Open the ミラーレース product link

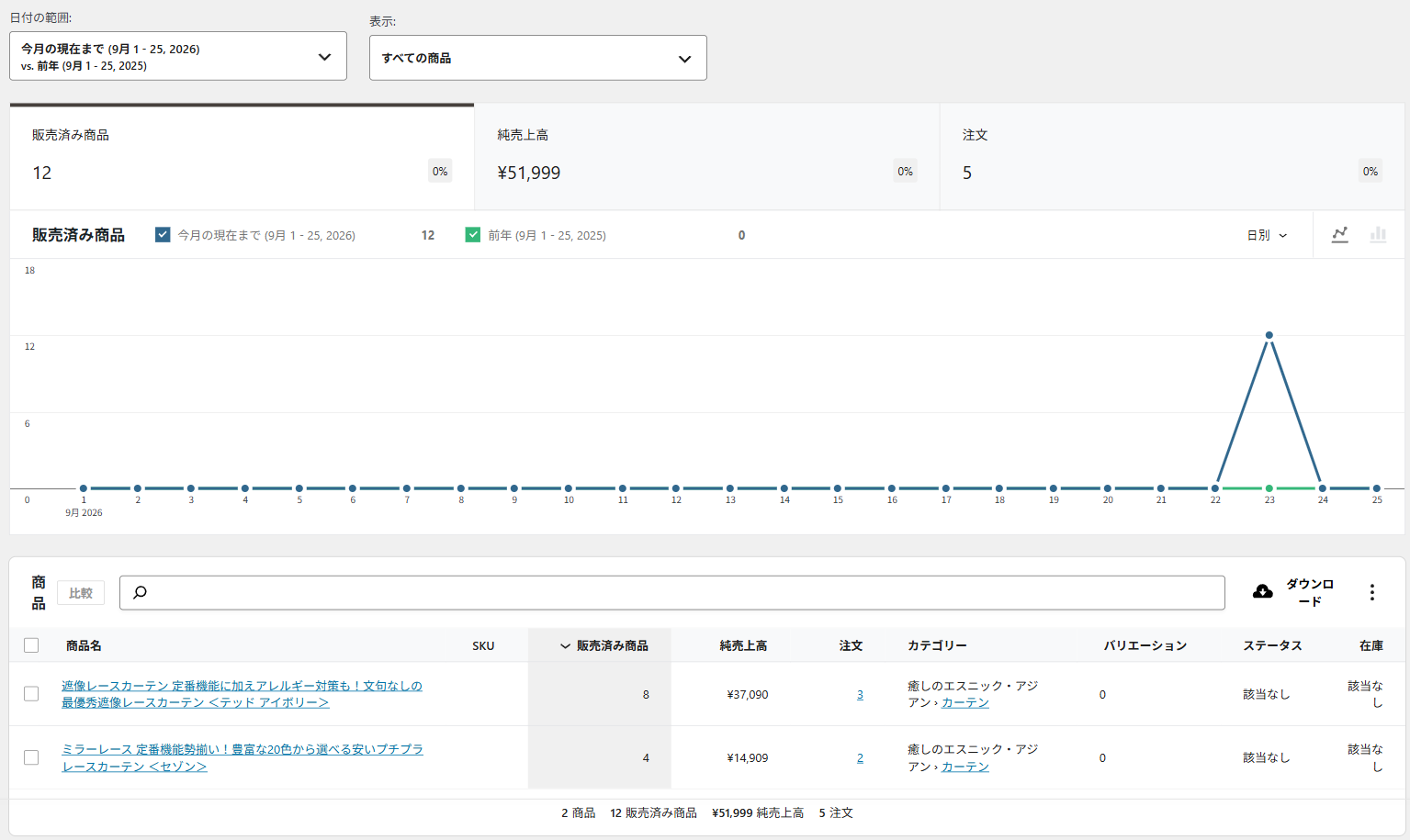tap(243, 757)
